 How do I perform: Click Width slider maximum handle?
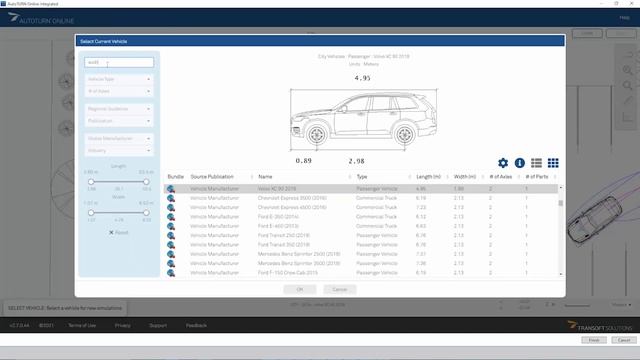146,213
